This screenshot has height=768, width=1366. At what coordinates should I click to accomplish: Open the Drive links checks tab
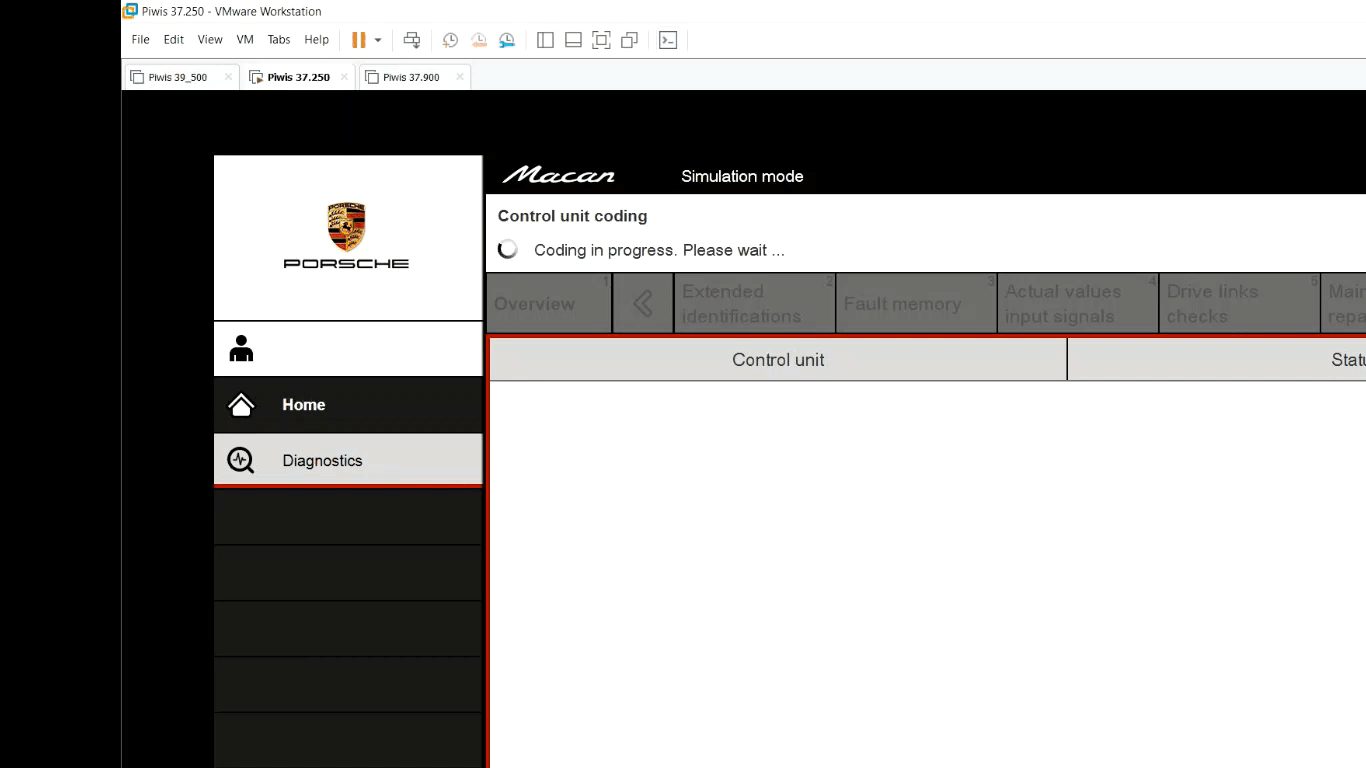(x=1240, y=303)
